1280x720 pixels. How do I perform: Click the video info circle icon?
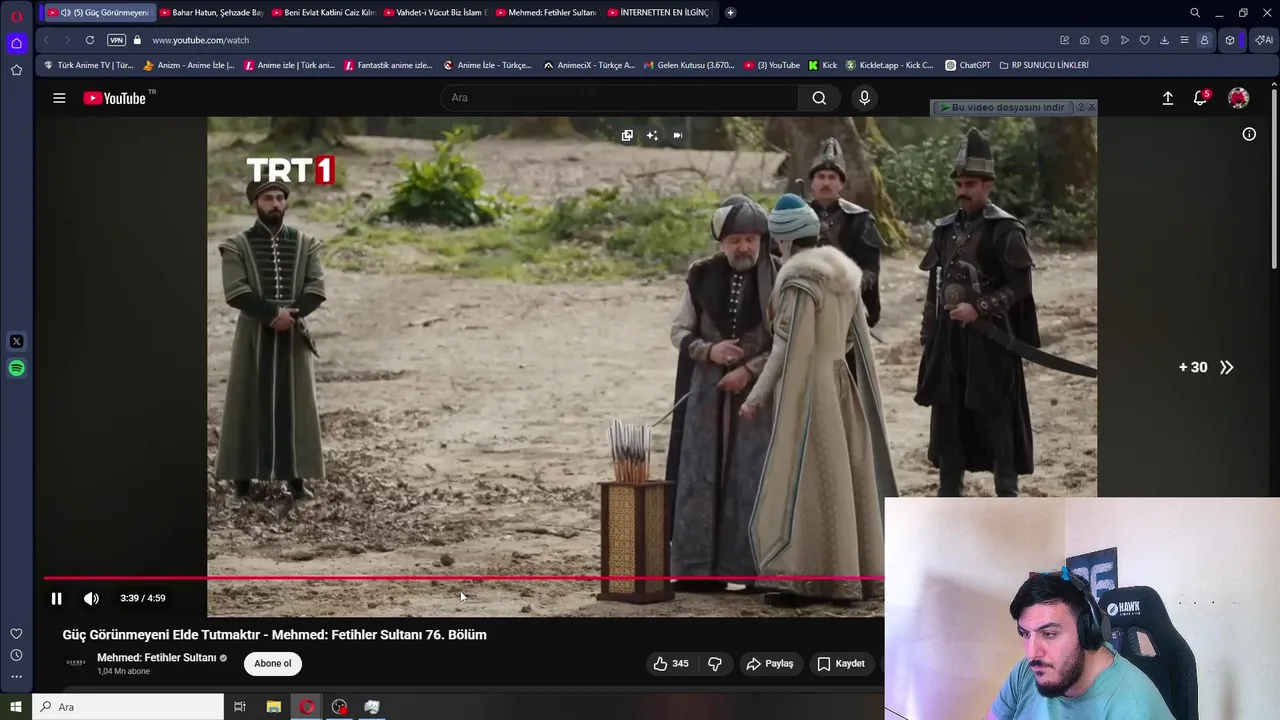[1249, 134]
